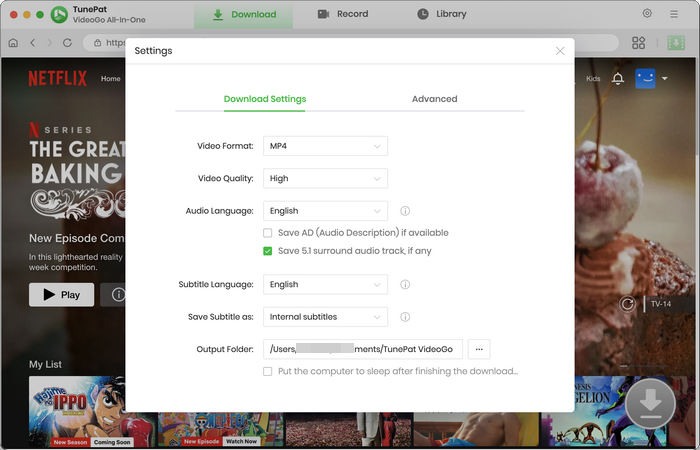
Task: Show Audio Language info tooltip icon
Action: [x=405, y=211]
